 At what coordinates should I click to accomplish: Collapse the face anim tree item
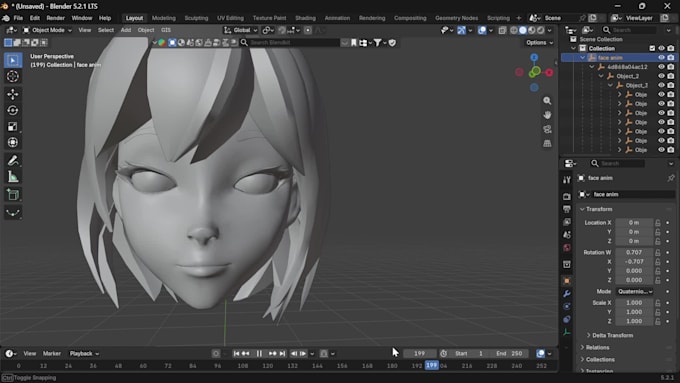click(583, 58)
